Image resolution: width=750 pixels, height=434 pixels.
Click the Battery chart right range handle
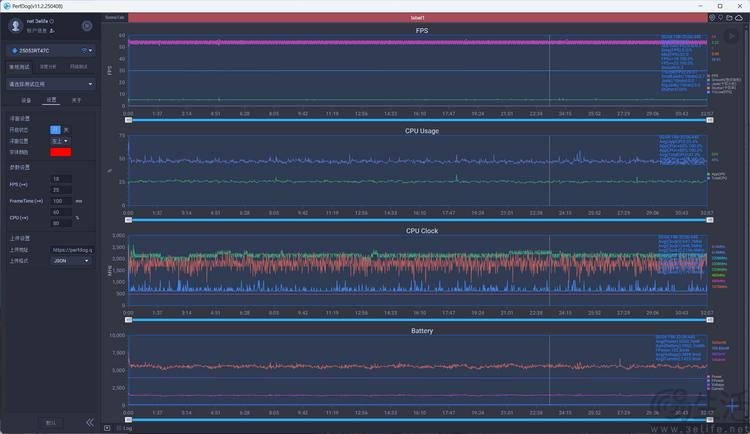(x=710, y=420)
